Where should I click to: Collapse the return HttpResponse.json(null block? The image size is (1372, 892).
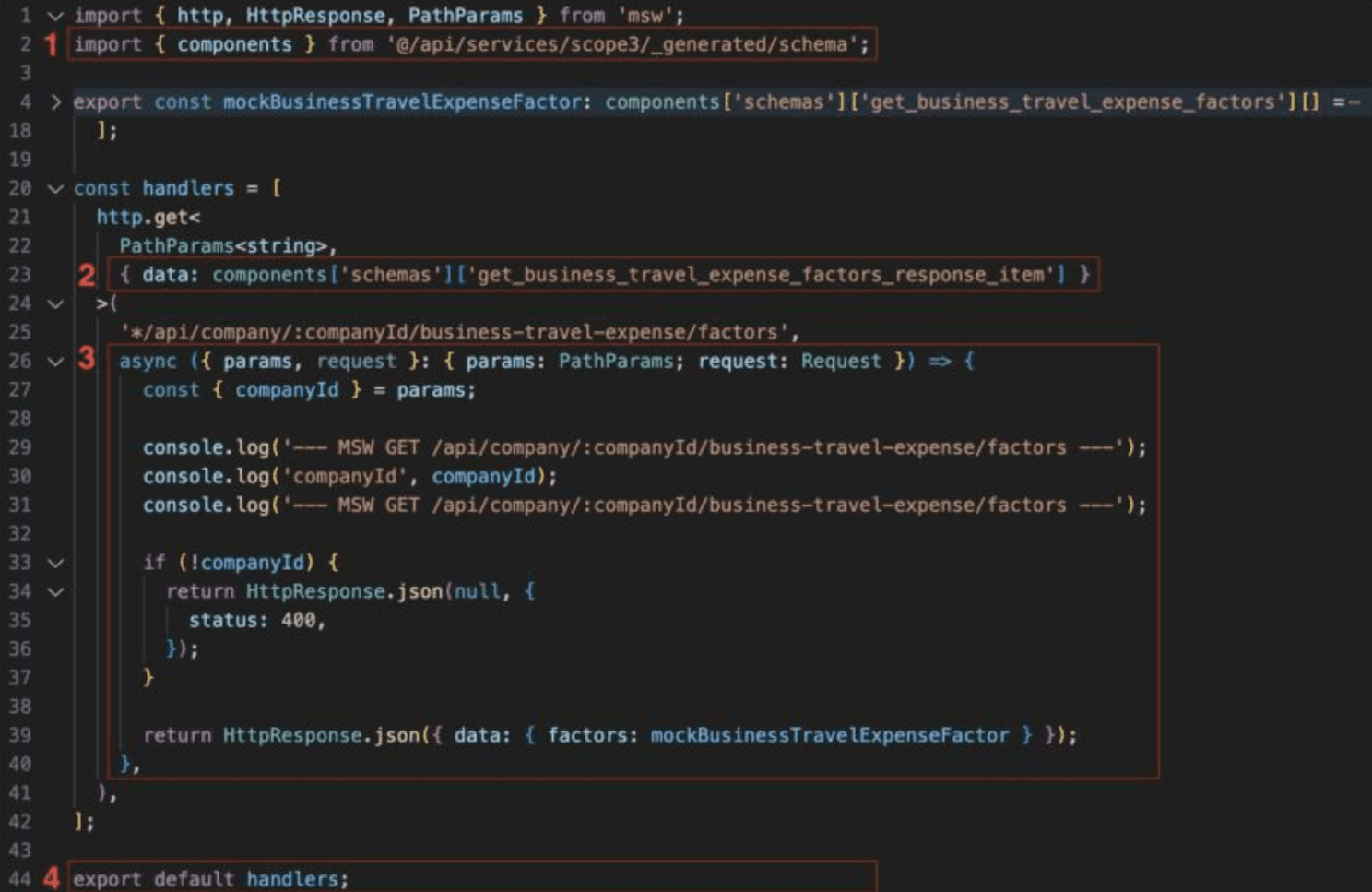55,591
